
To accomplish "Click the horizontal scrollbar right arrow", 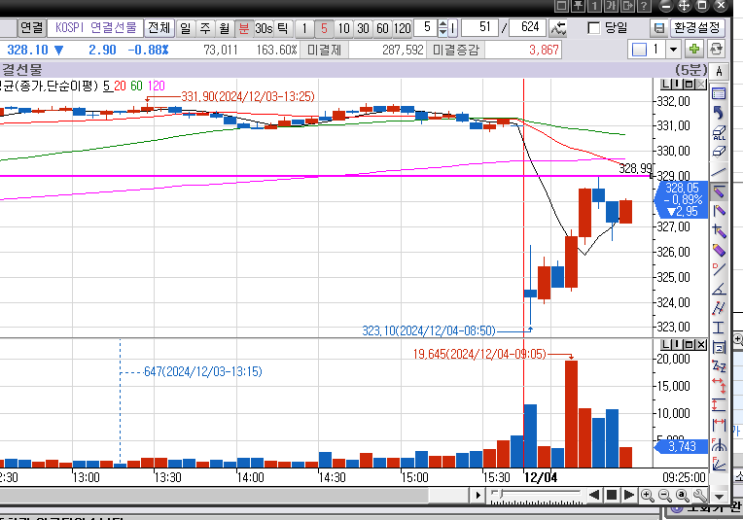I will pos(477,495).
